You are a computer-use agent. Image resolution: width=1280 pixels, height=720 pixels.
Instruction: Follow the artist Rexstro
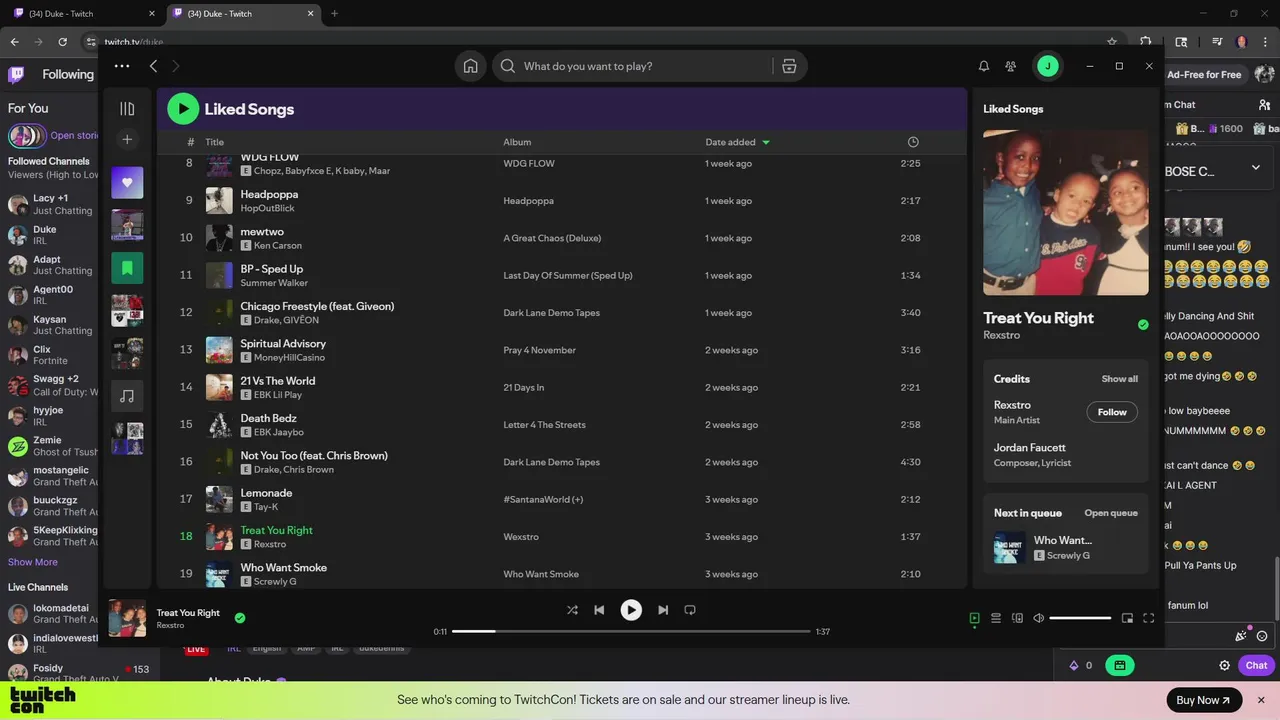click(1112, 412)
